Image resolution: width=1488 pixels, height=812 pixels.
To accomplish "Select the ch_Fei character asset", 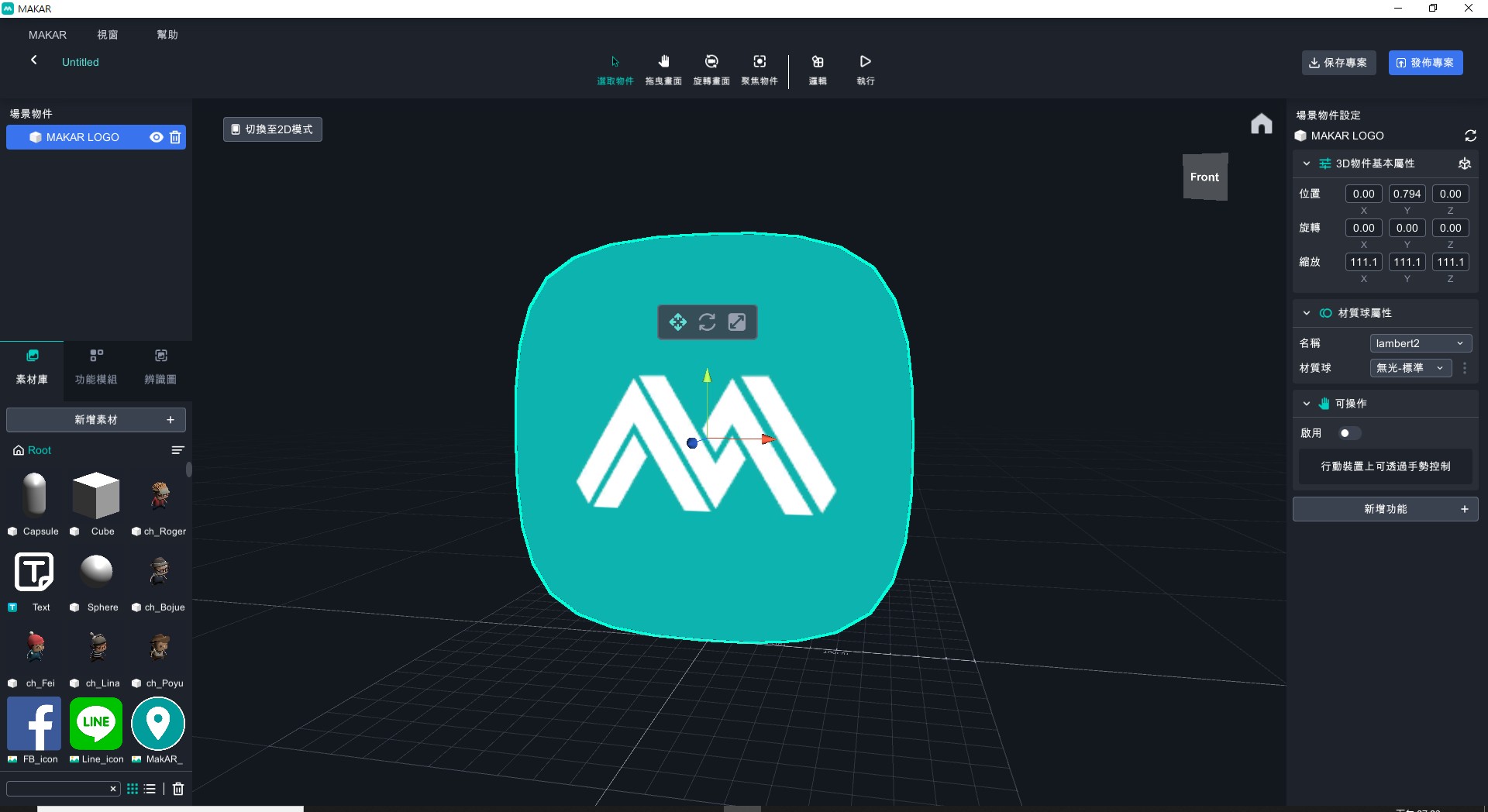I will [34, 647].
